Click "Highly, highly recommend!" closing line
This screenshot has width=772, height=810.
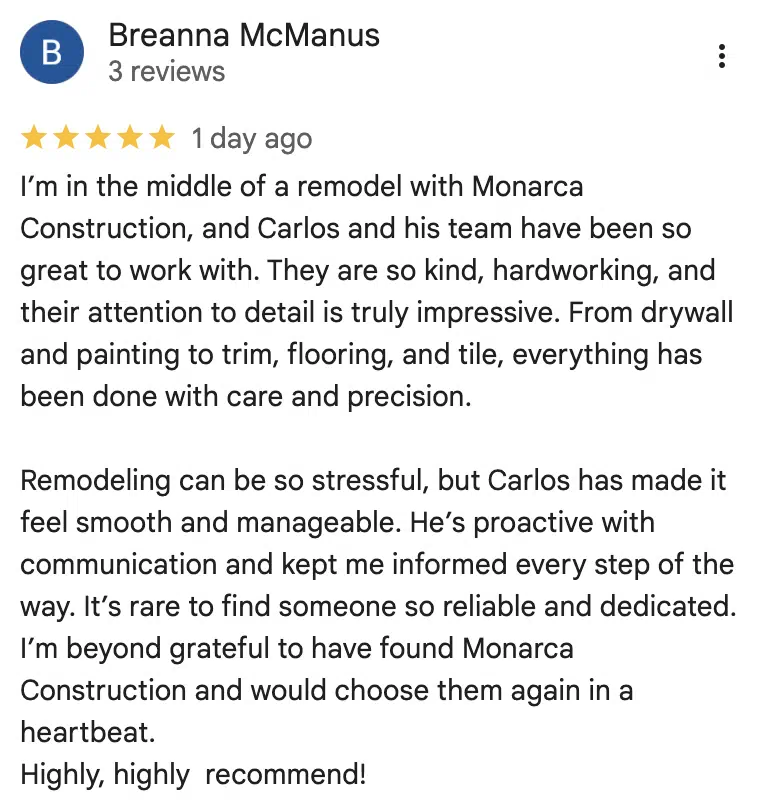(x=193, y=773)
